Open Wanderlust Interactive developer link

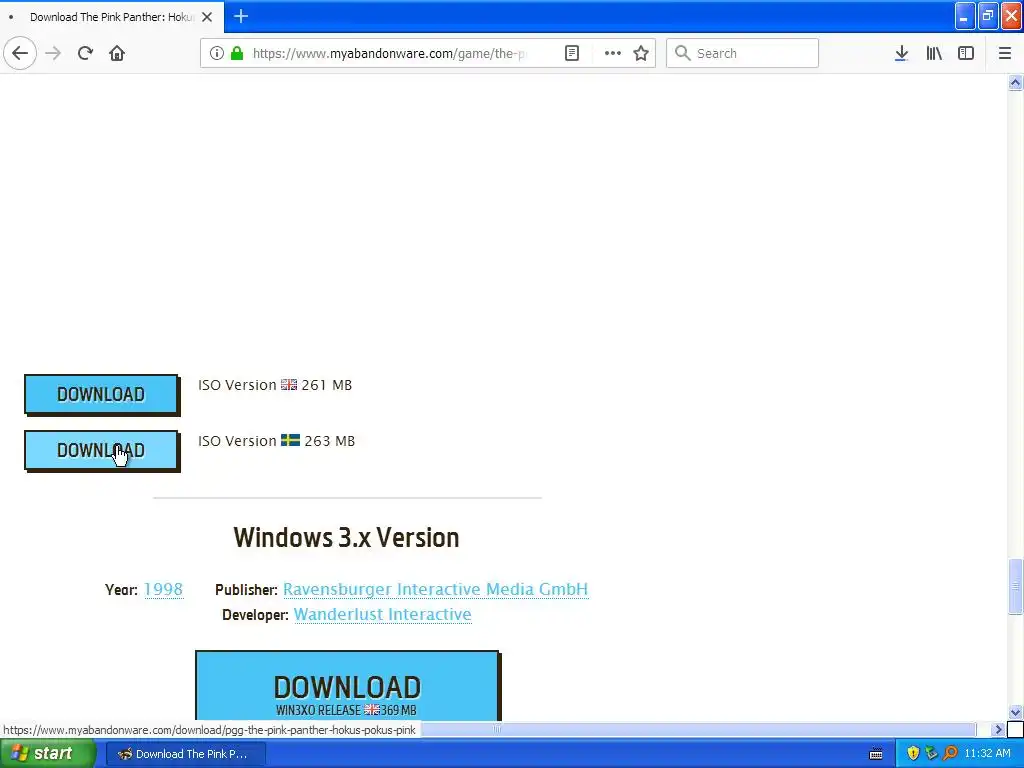(x=383, y=615)
